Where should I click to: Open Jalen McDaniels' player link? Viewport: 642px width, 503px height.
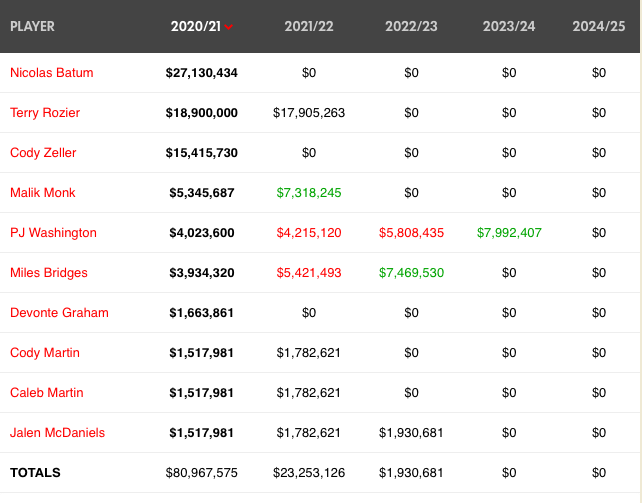[57, 433]
